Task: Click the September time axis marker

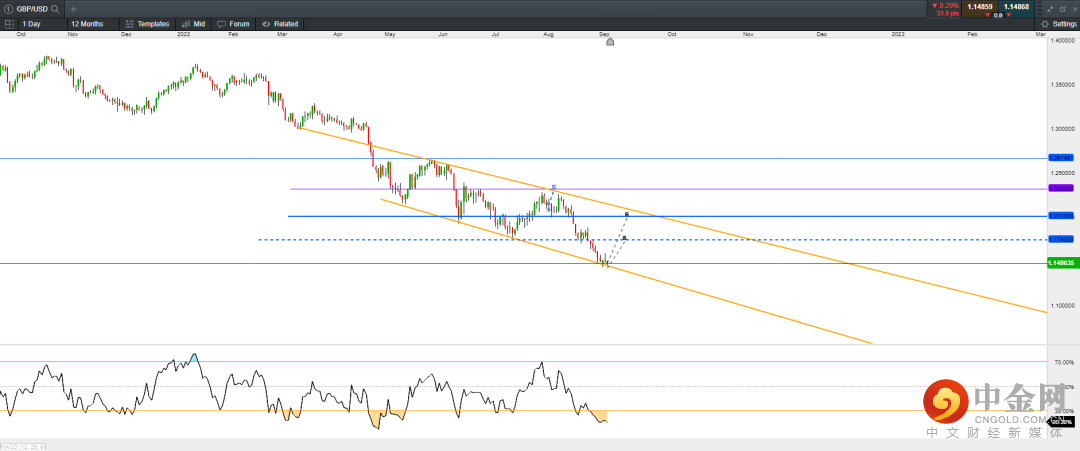Action: point(610,41)
